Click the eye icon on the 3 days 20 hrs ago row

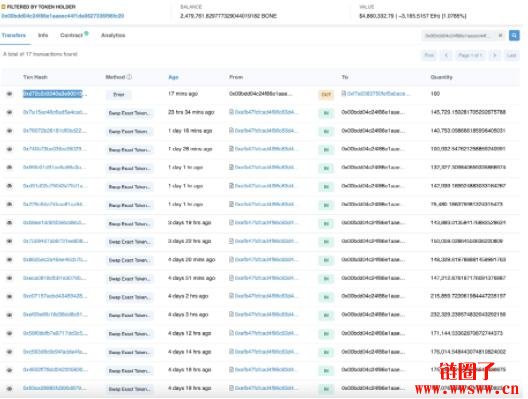pyautogui.click(x=9, y=241)
